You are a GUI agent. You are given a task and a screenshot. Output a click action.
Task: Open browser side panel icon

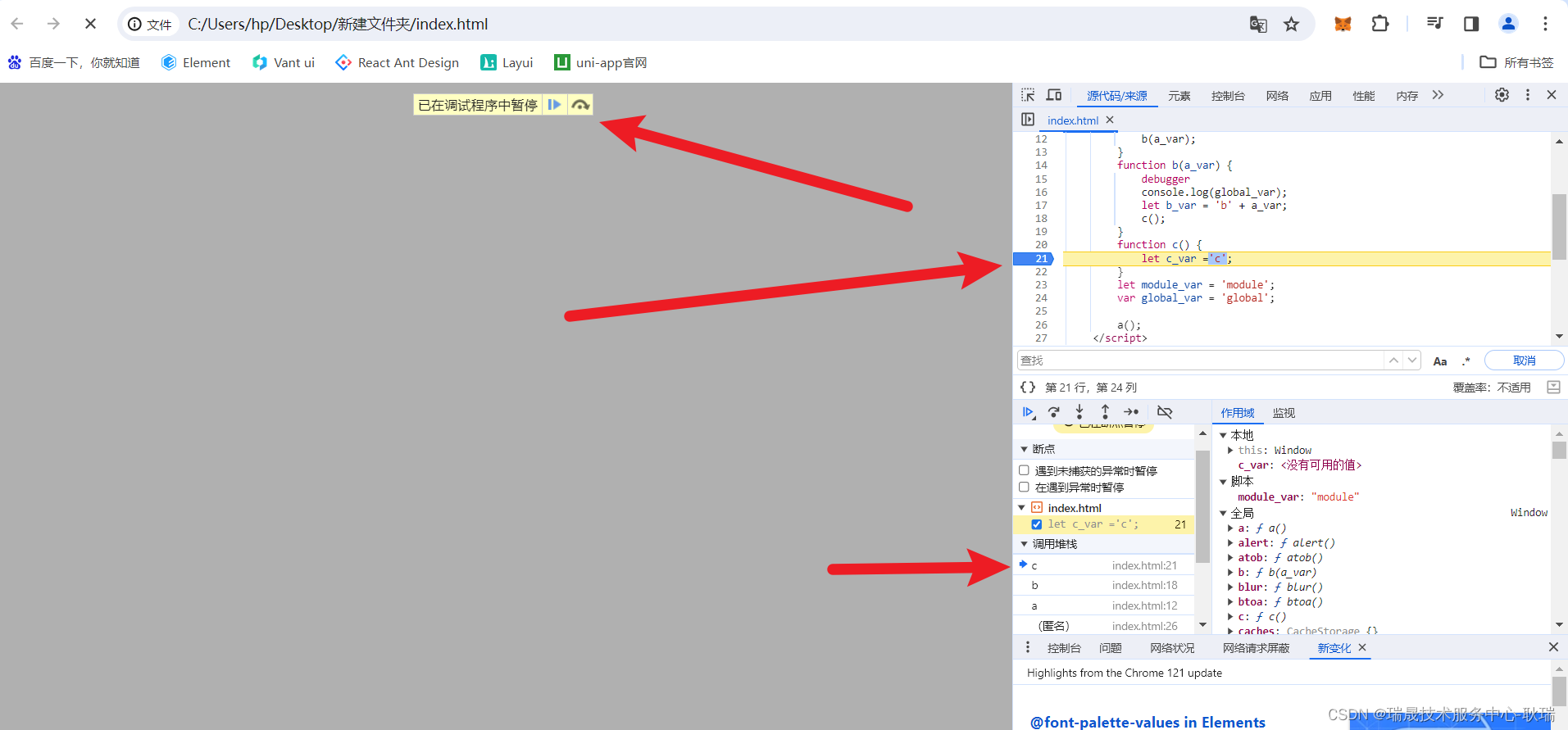tap(1471, 24)
